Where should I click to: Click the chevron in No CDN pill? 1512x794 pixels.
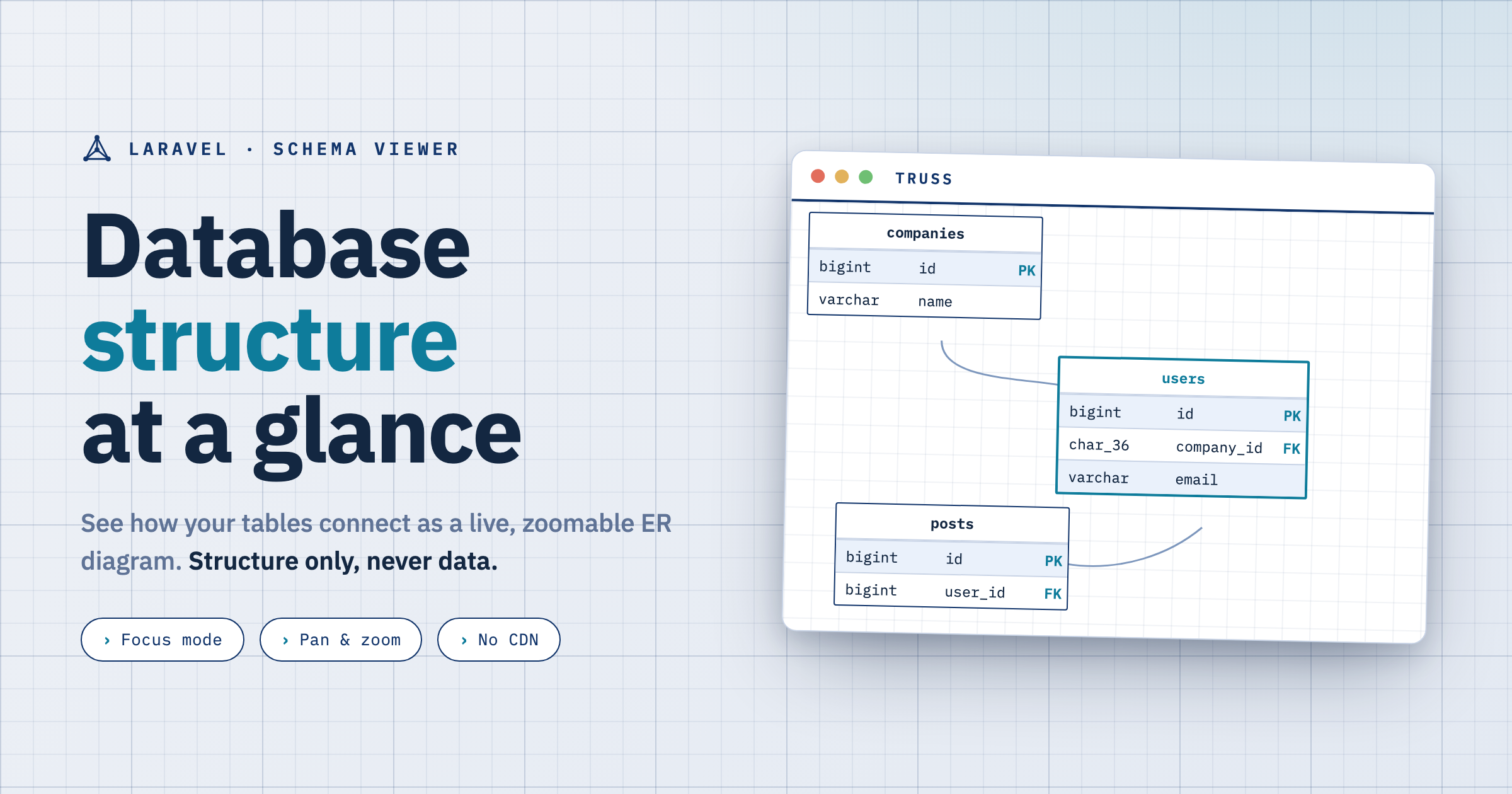point(464,640)
